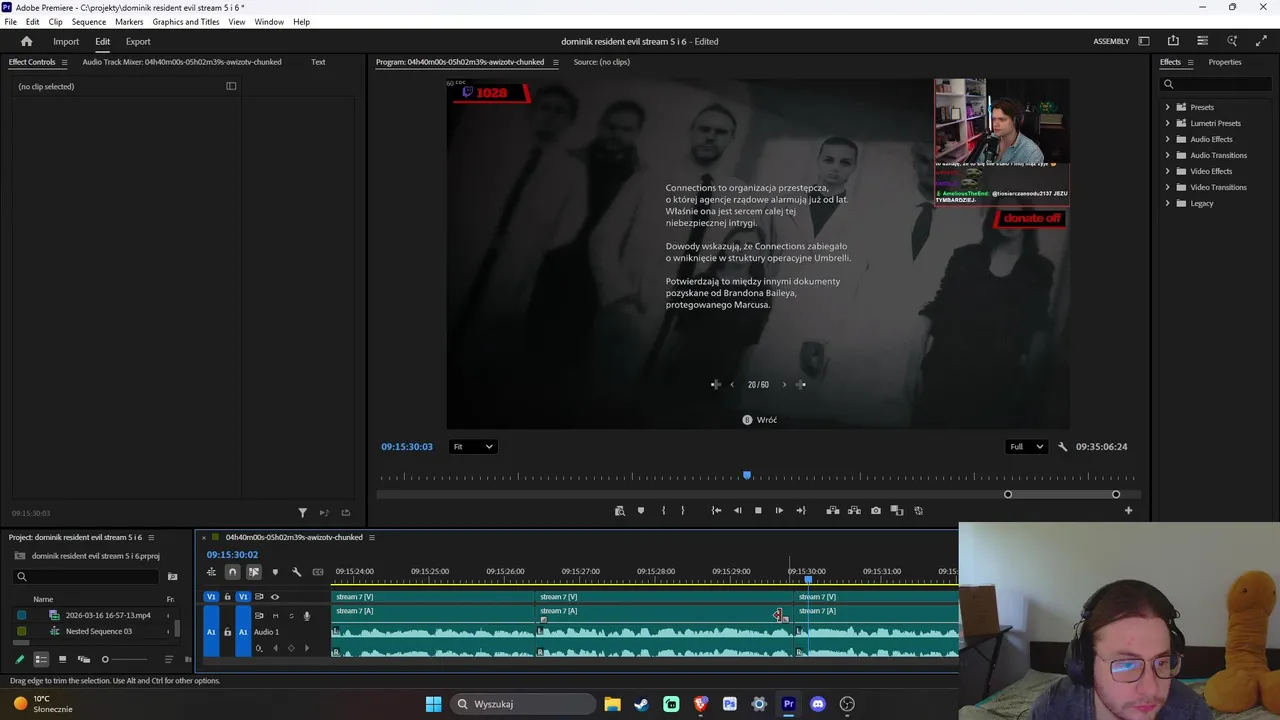Image resolution: width=1280 pixels, height=720 pixels.
Task: Expand the Audio Effects folder
Action: tap(1167, 139)
